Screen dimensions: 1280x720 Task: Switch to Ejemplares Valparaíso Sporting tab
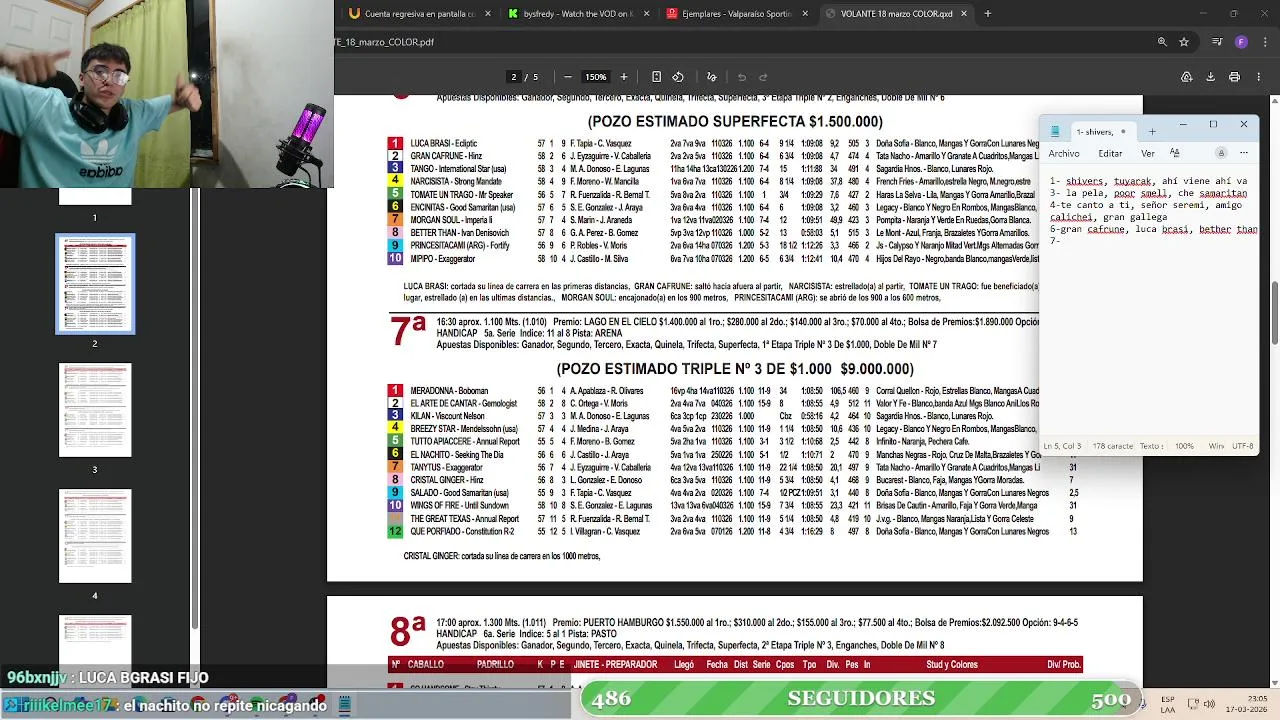point(737,14)
